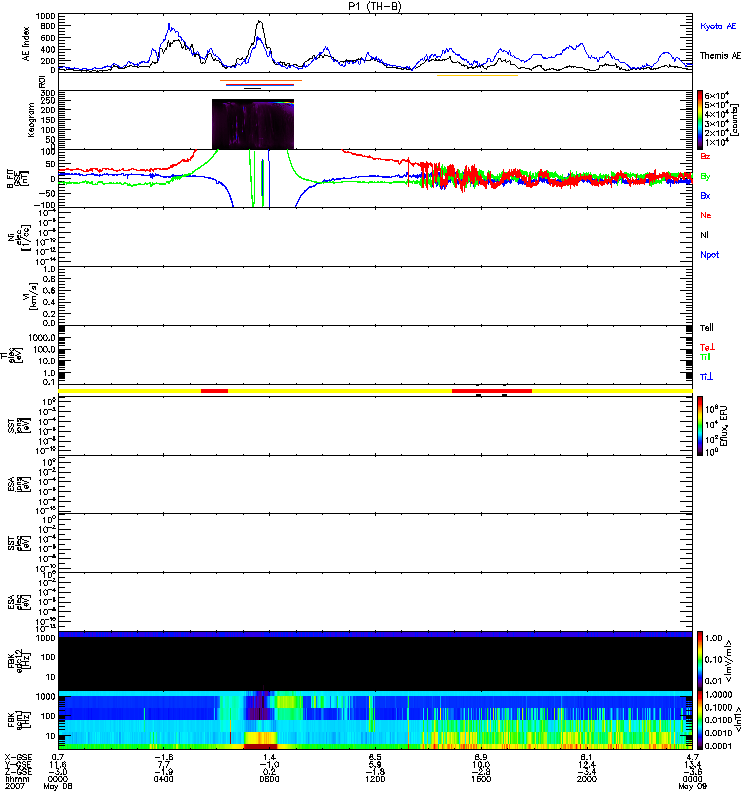Click the plot title "P1 (TH-B)"
Image resolution: width=750 pixels, height=800 pixels.
pyautogui.click(x=374, y=6)
